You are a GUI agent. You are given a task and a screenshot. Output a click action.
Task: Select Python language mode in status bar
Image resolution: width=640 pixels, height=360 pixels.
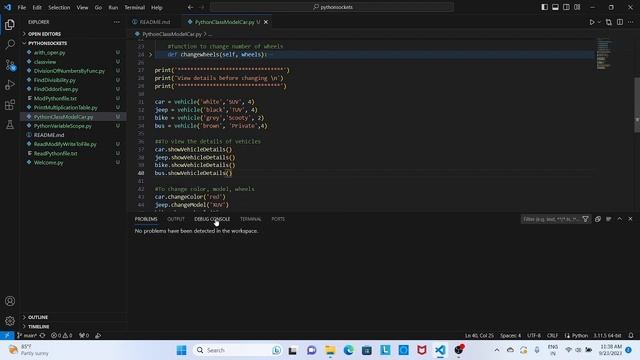(x=580, y=336)
